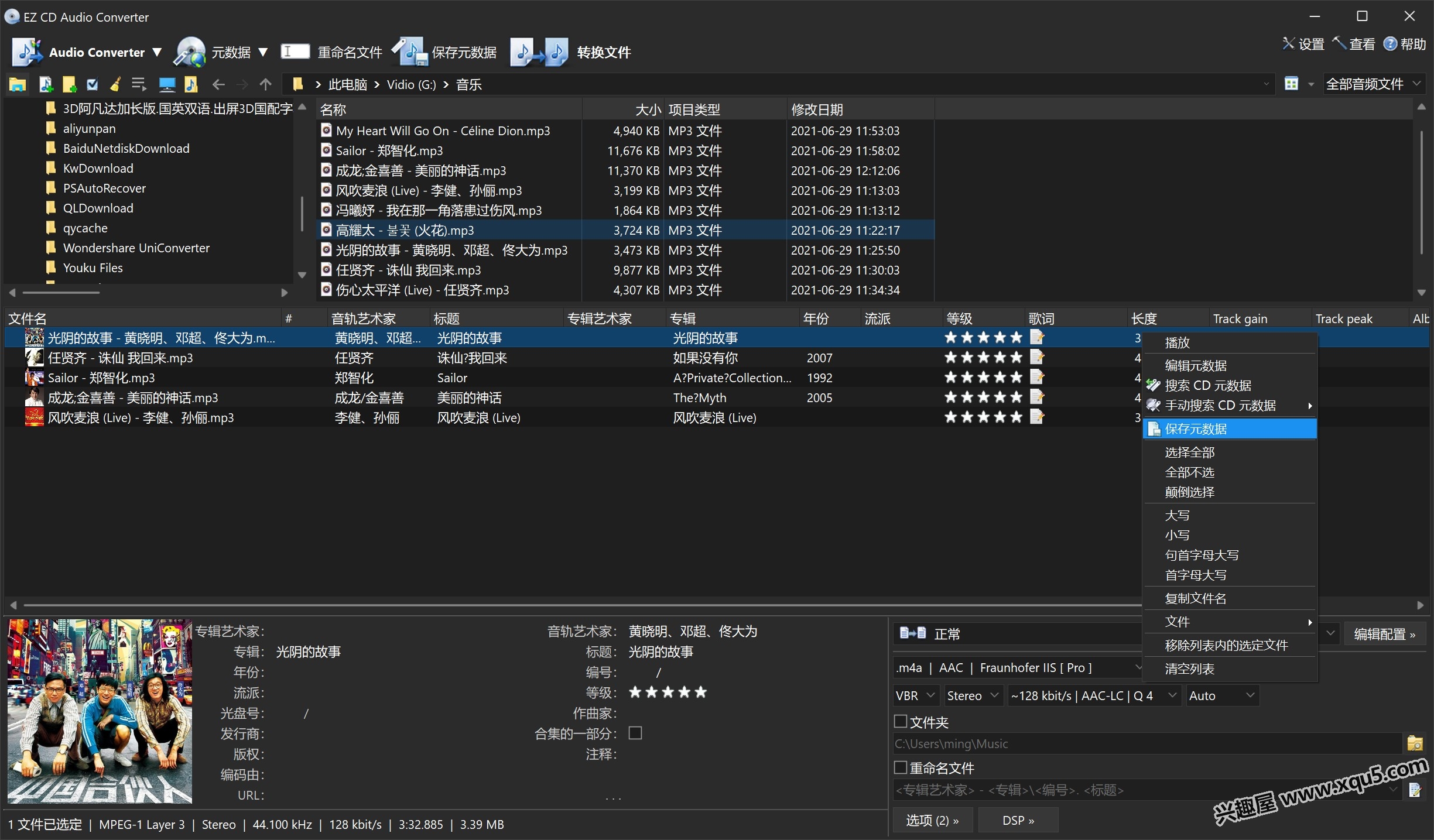
Task: Click the edit filename pattern icon
Action: [1415, 790]
